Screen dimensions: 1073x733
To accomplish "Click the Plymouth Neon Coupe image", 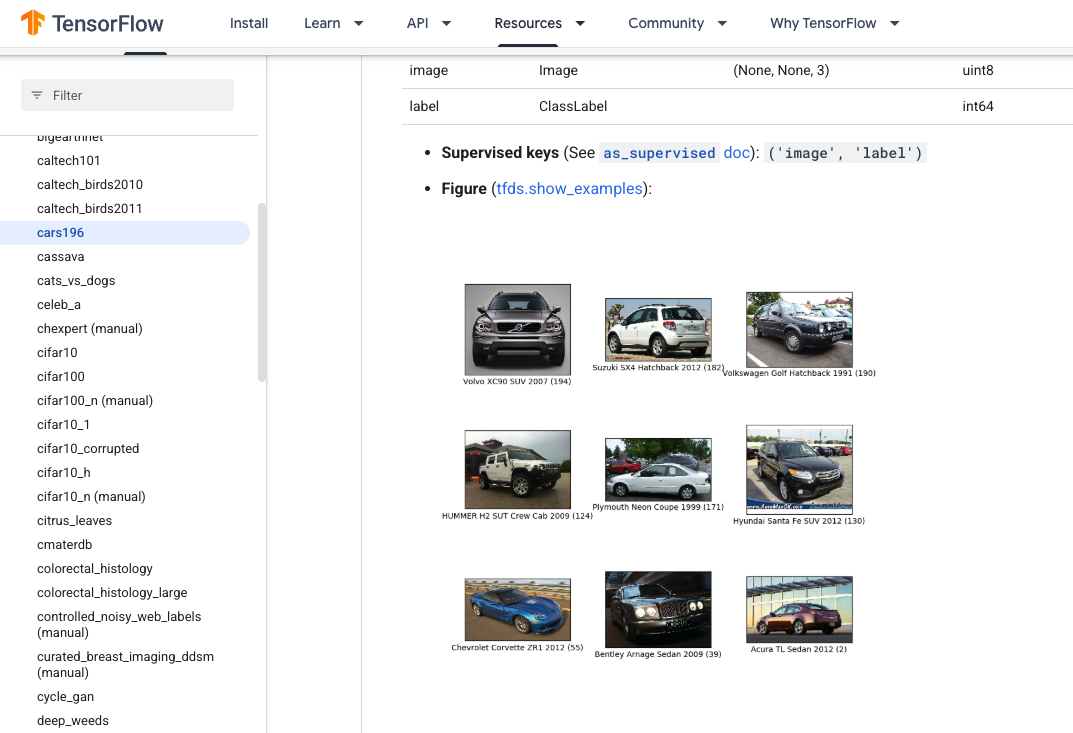I will click(x=658, y=470).
